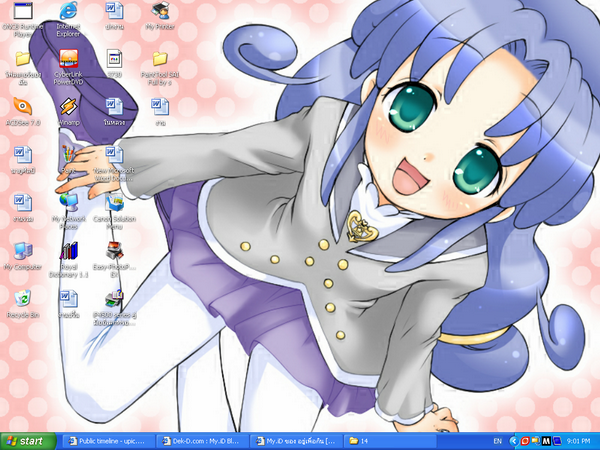The image size is (600, 450).
Task: Click the Windows Start button
Action: coord(28,441)
